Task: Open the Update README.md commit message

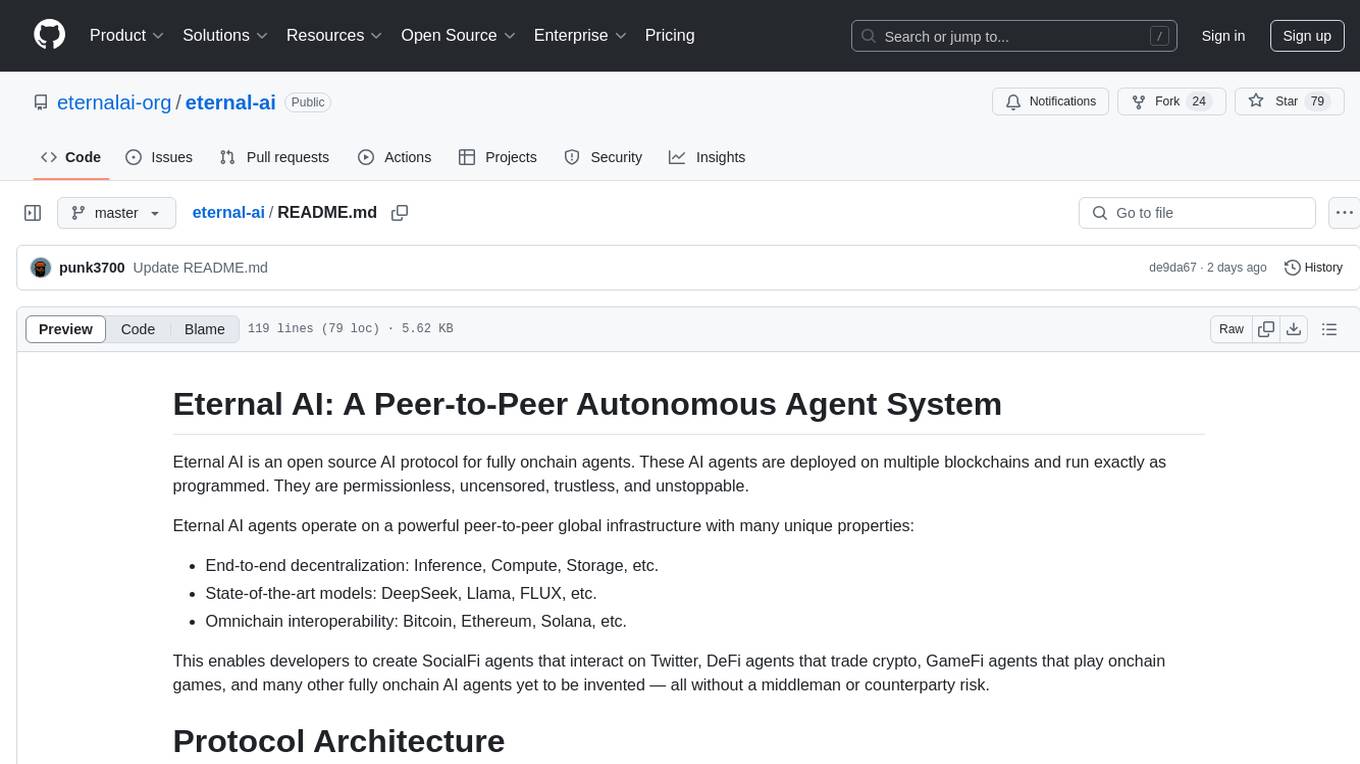Action: click(x=200, y=268)
